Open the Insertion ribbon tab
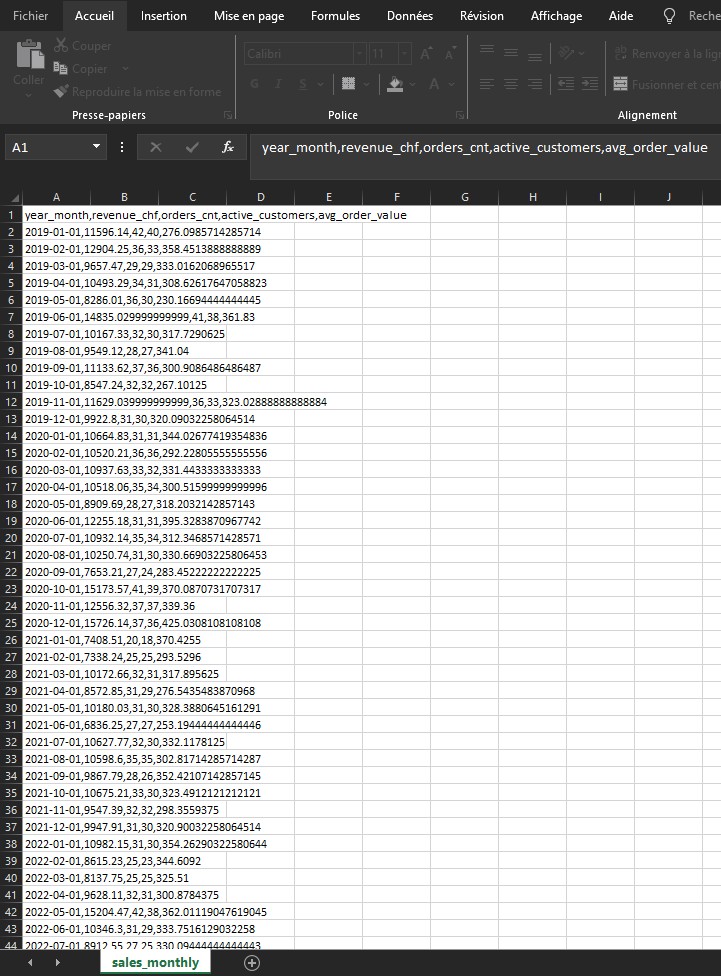Screen dimensions: 721x976 [x=163, y=16]
